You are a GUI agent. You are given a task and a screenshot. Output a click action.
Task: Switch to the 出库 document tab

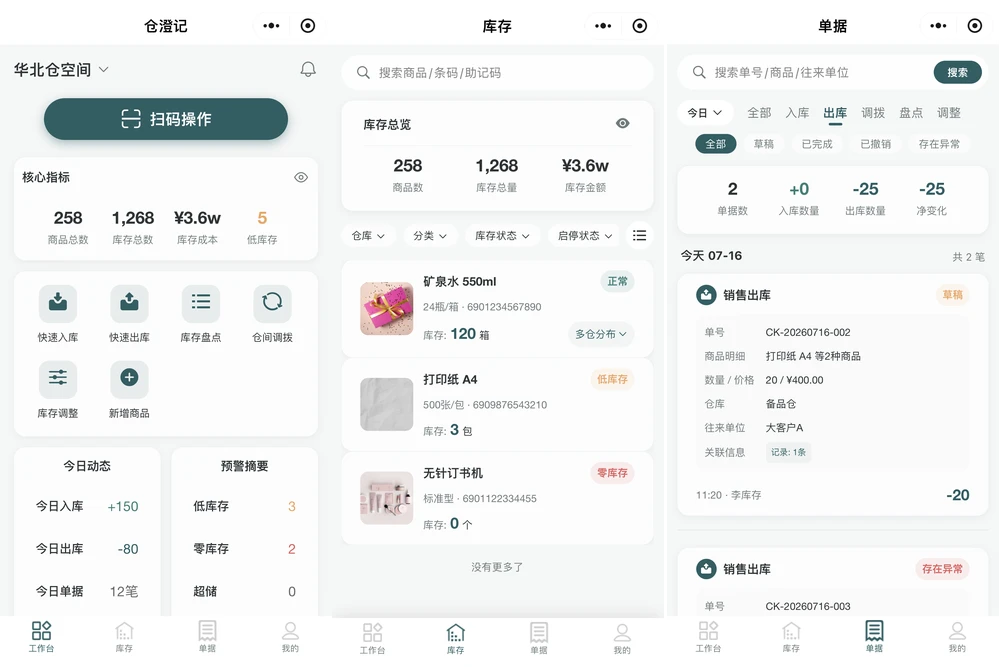[835, 114]
